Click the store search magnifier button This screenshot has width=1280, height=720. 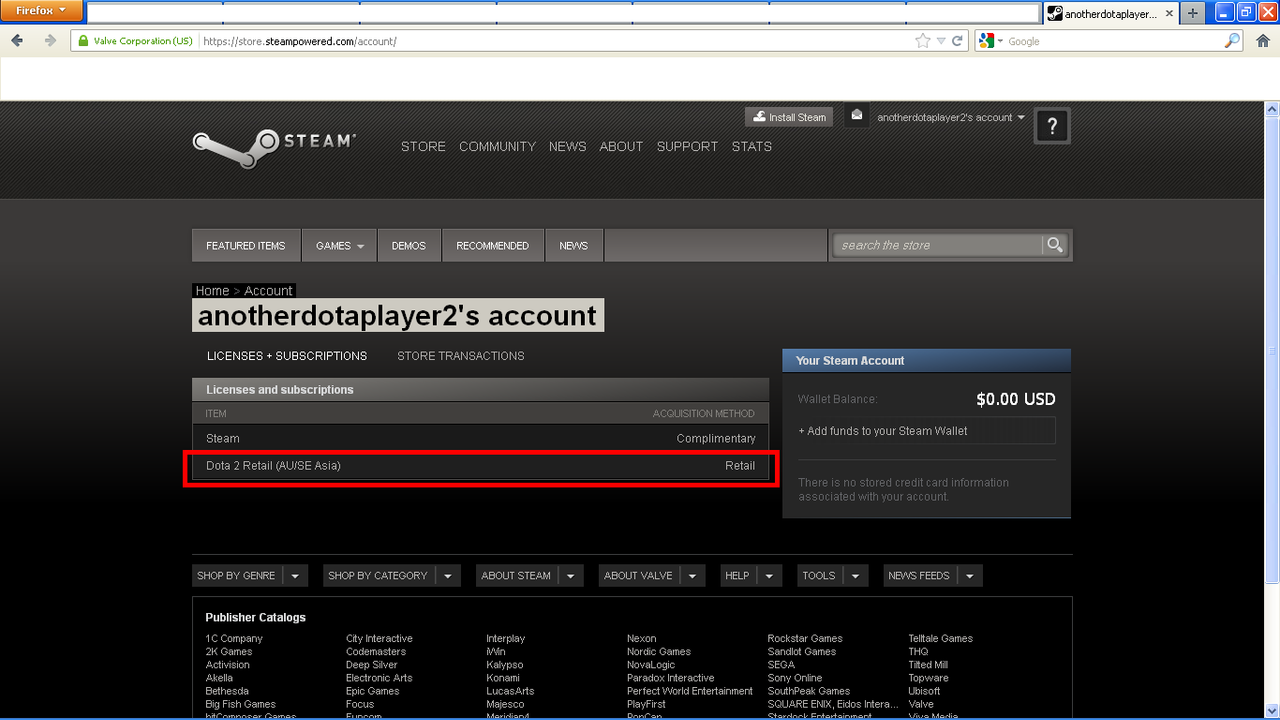pyautogui.click(x=1054, y=245)
